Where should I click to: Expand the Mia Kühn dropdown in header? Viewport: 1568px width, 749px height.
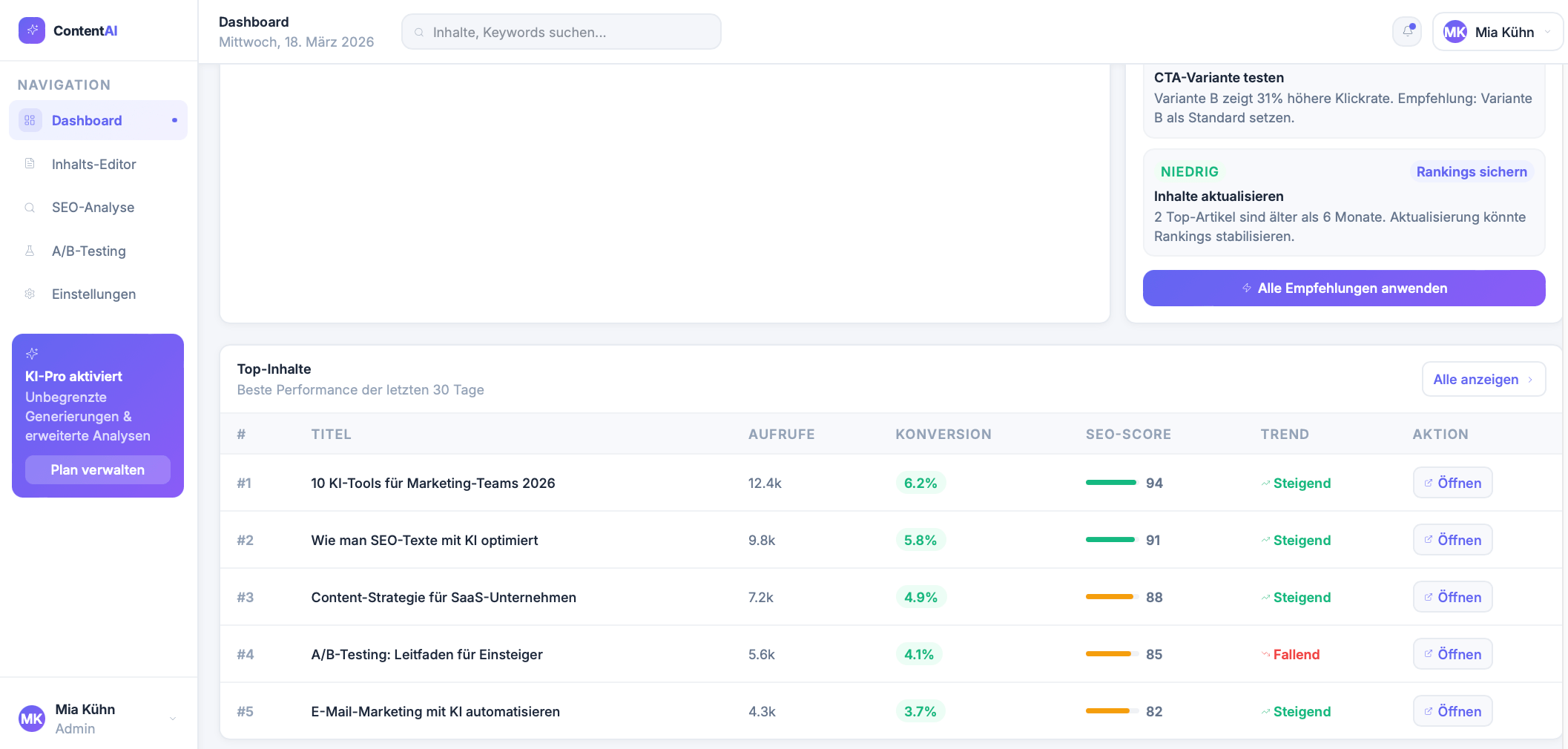click(x=1547, y=32)
